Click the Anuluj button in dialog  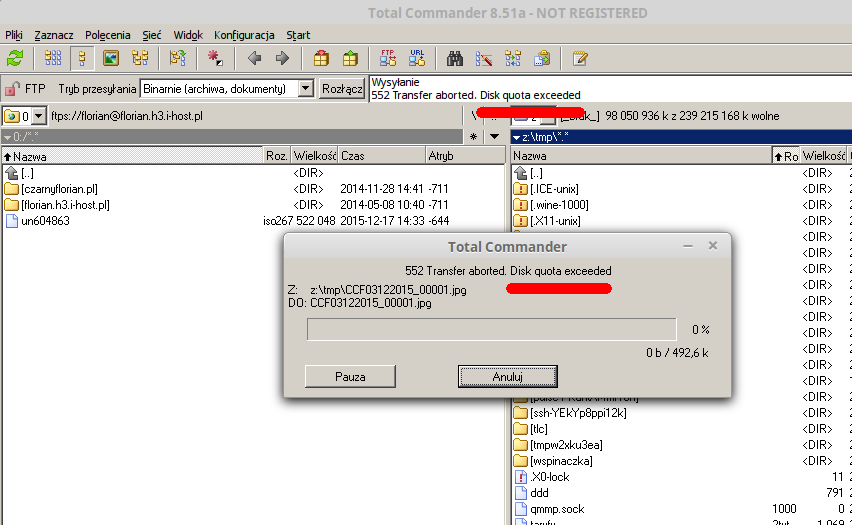508,377
